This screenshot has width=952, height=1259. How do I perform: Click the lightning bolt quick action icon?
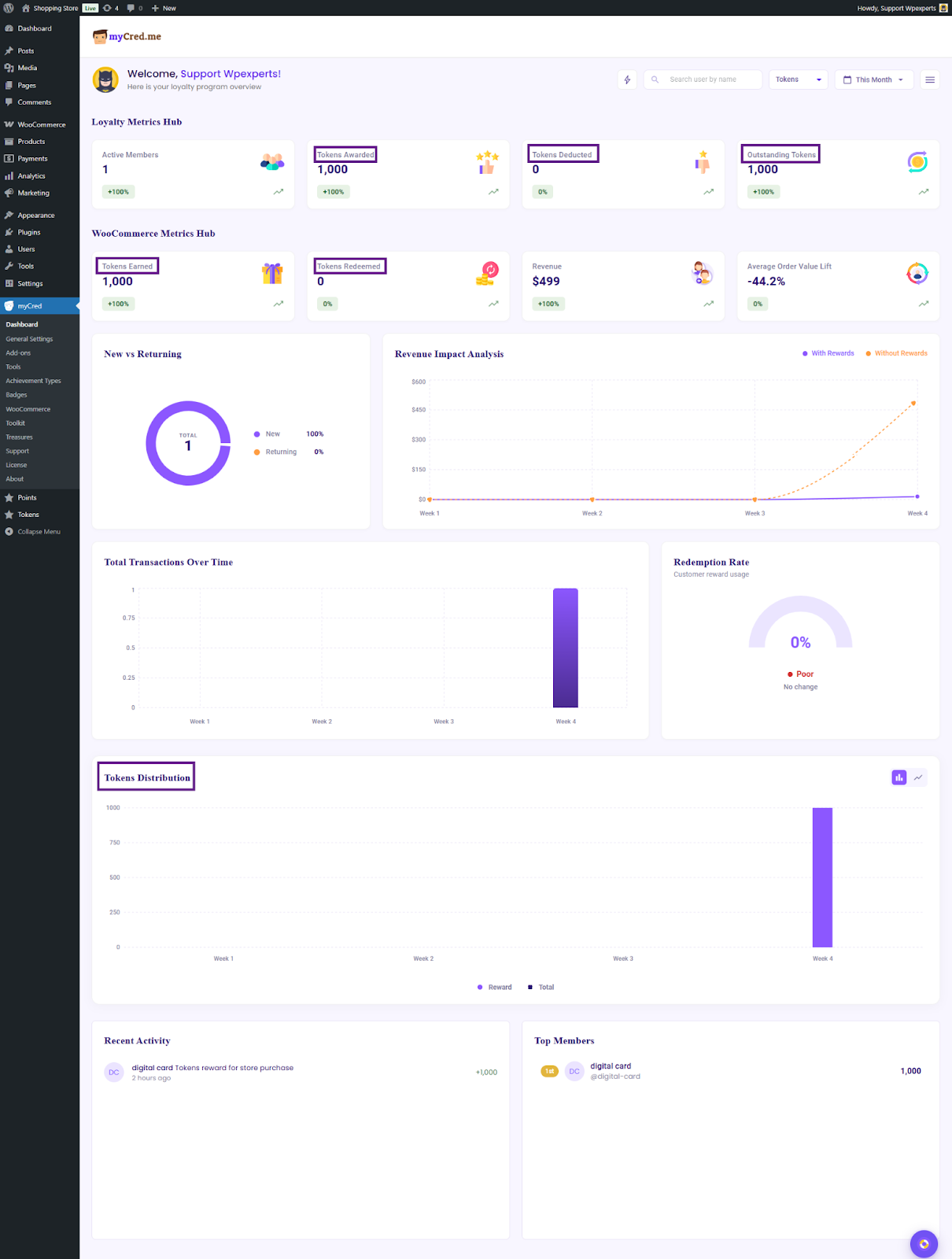(627, 79)
